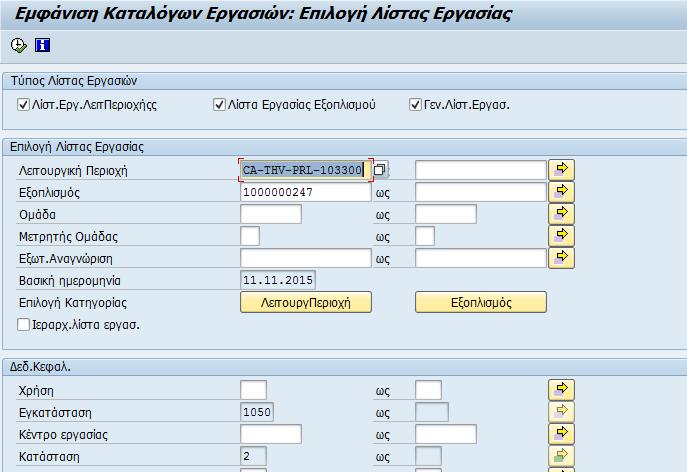This screenshot has height=472, width=687.
Task: Open multiple selection for Μετρητής Ομάδας
Action: pos(561,236)
